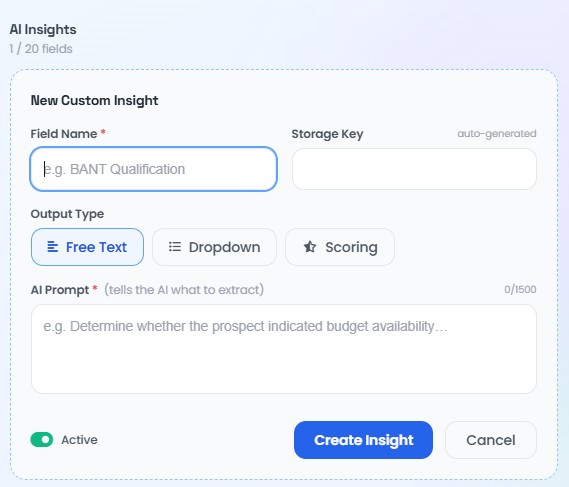Click the Free Text lines icon

53,247
